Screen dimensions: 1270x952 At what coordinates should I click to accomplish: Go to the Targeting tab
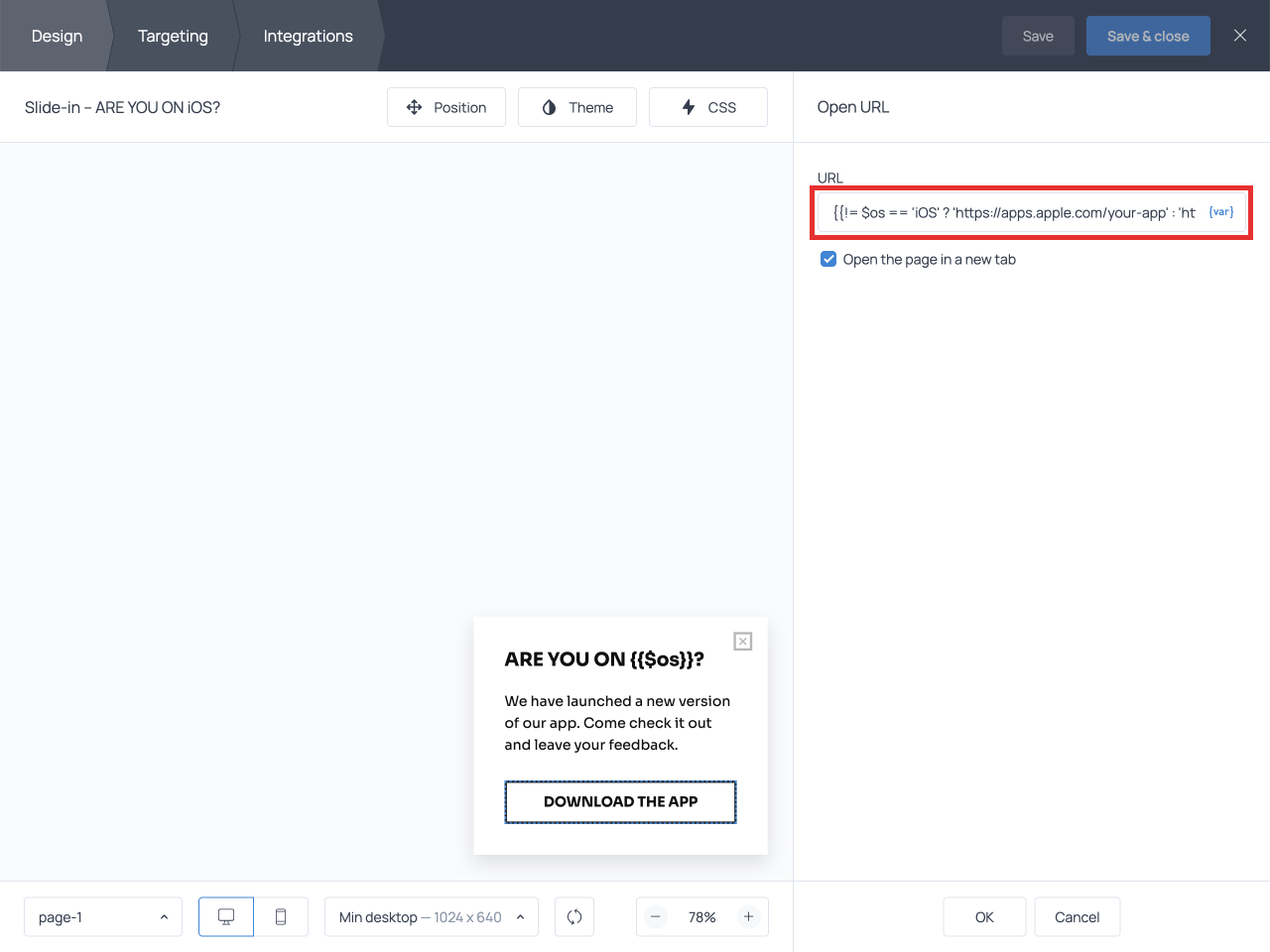(x=173, y=36)
